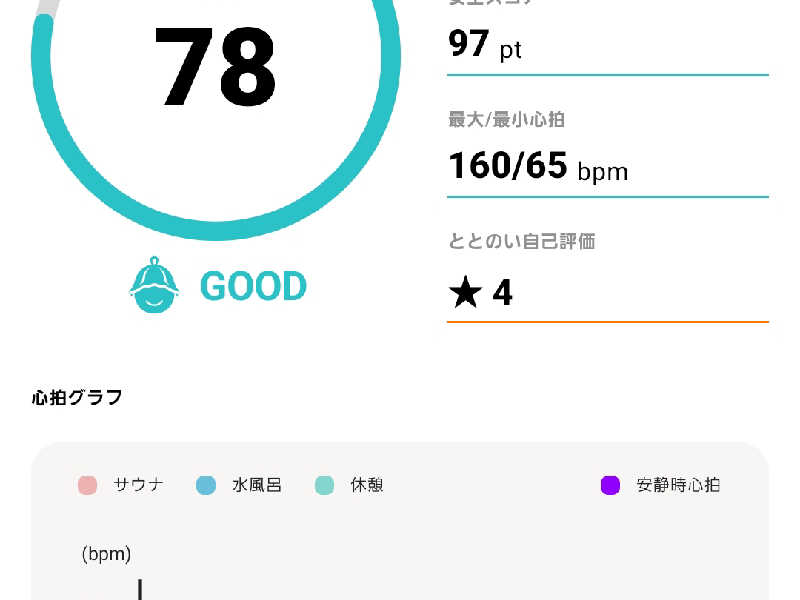Tap the GOOD rating label
The image size is (800, 600).
253,286
